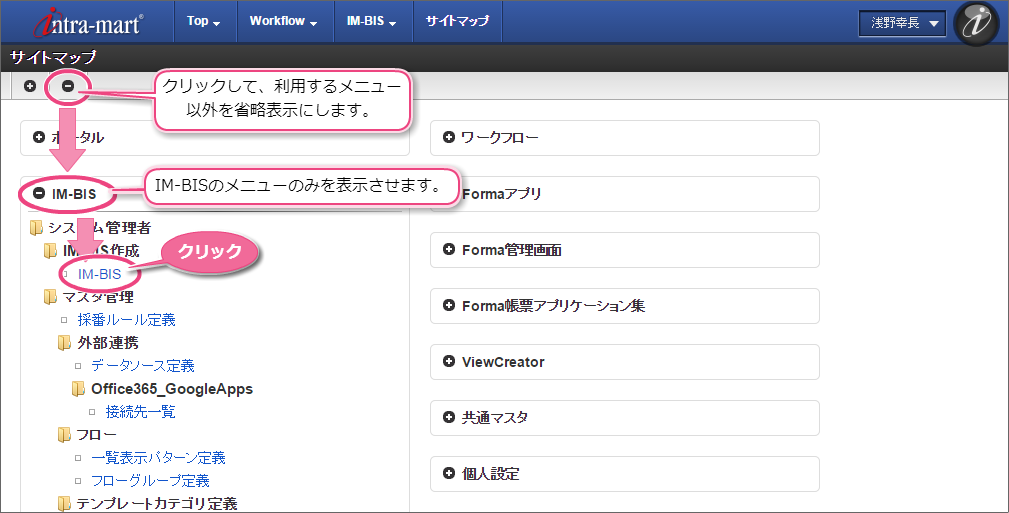This screenshot has width=1009, height=513.
Task: Collapse the IM-BIS section
Action: (x=39, y=193)
